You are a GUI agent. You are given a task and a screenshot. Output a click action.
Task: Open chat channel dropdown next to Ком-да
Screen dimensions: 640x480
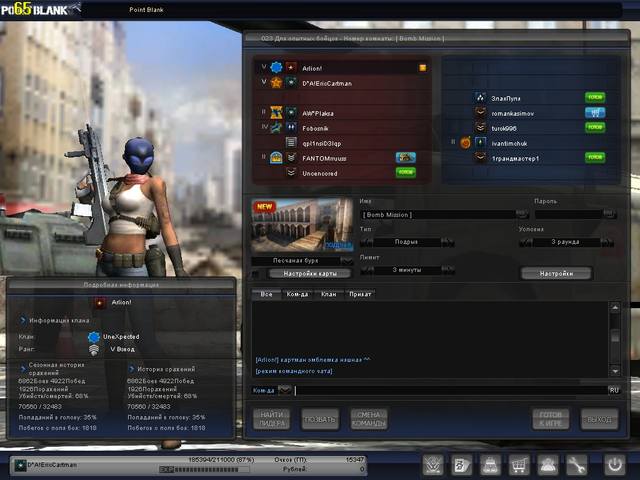(x=285, y=390)
